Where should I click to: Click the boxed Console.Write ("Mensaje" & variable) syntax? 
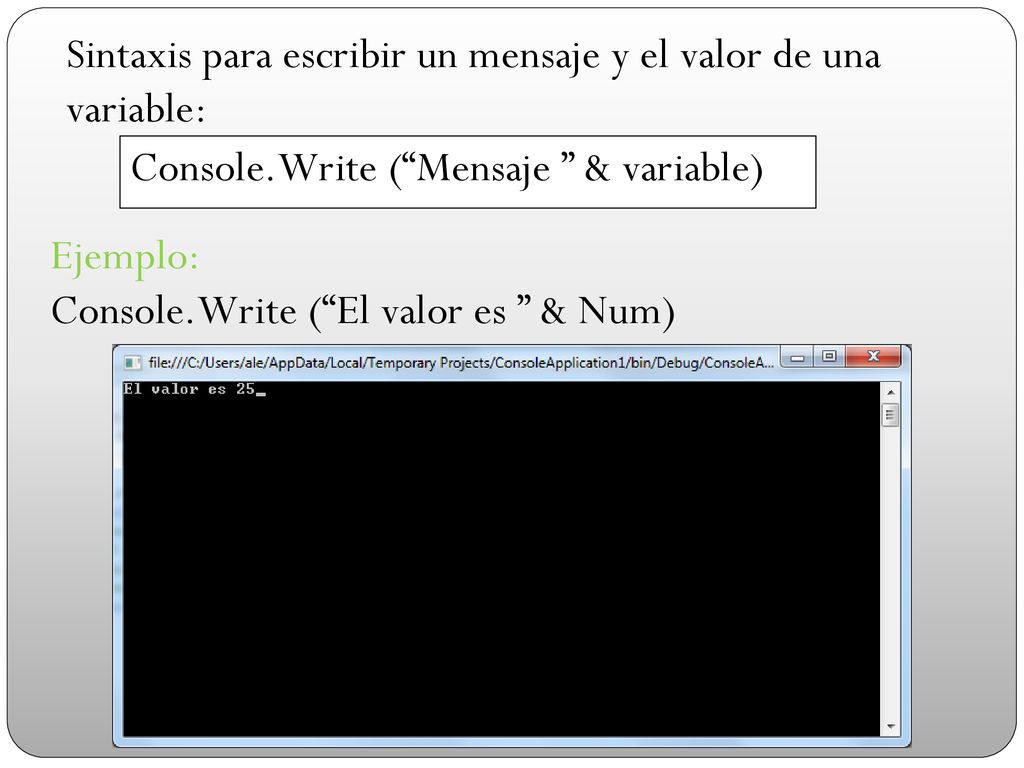click(468, 172)
